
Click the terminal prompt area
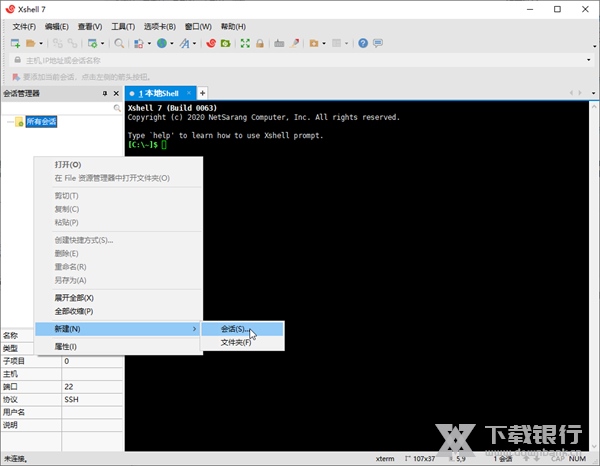click(147, 145)
